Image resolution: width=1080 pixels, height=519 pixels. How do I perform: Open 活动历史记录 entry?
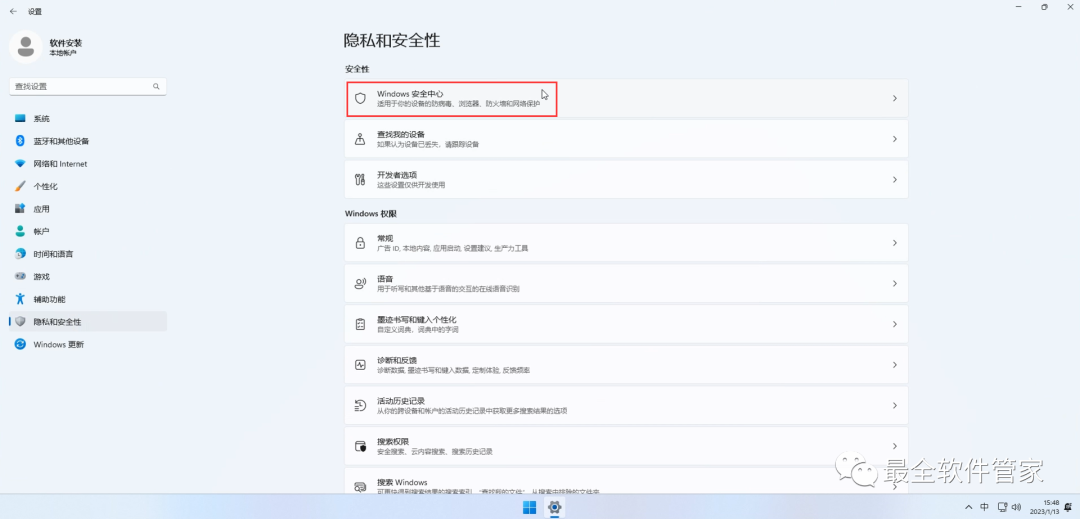626,405
